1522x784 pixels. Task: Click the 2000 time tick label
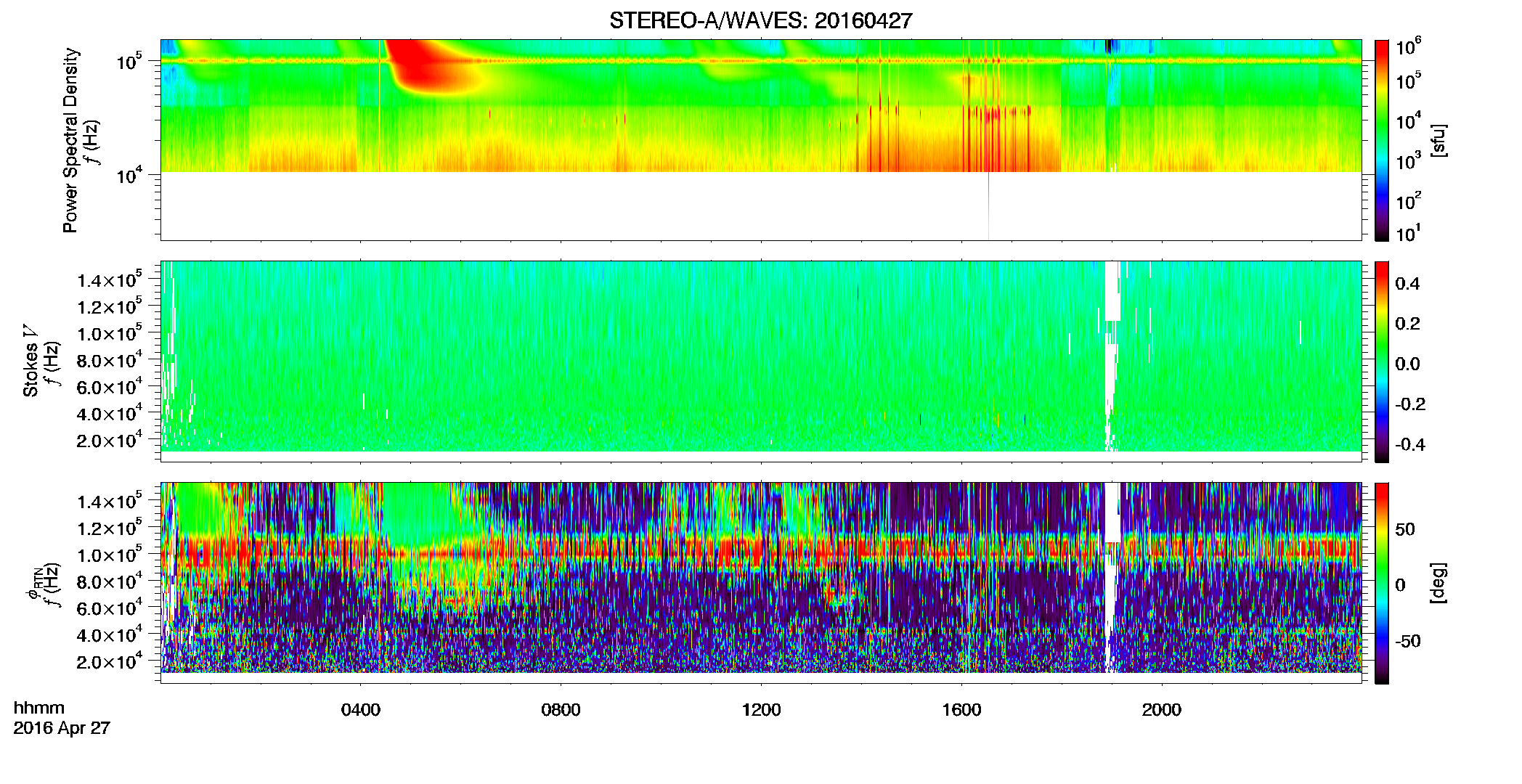point(1162,710)
